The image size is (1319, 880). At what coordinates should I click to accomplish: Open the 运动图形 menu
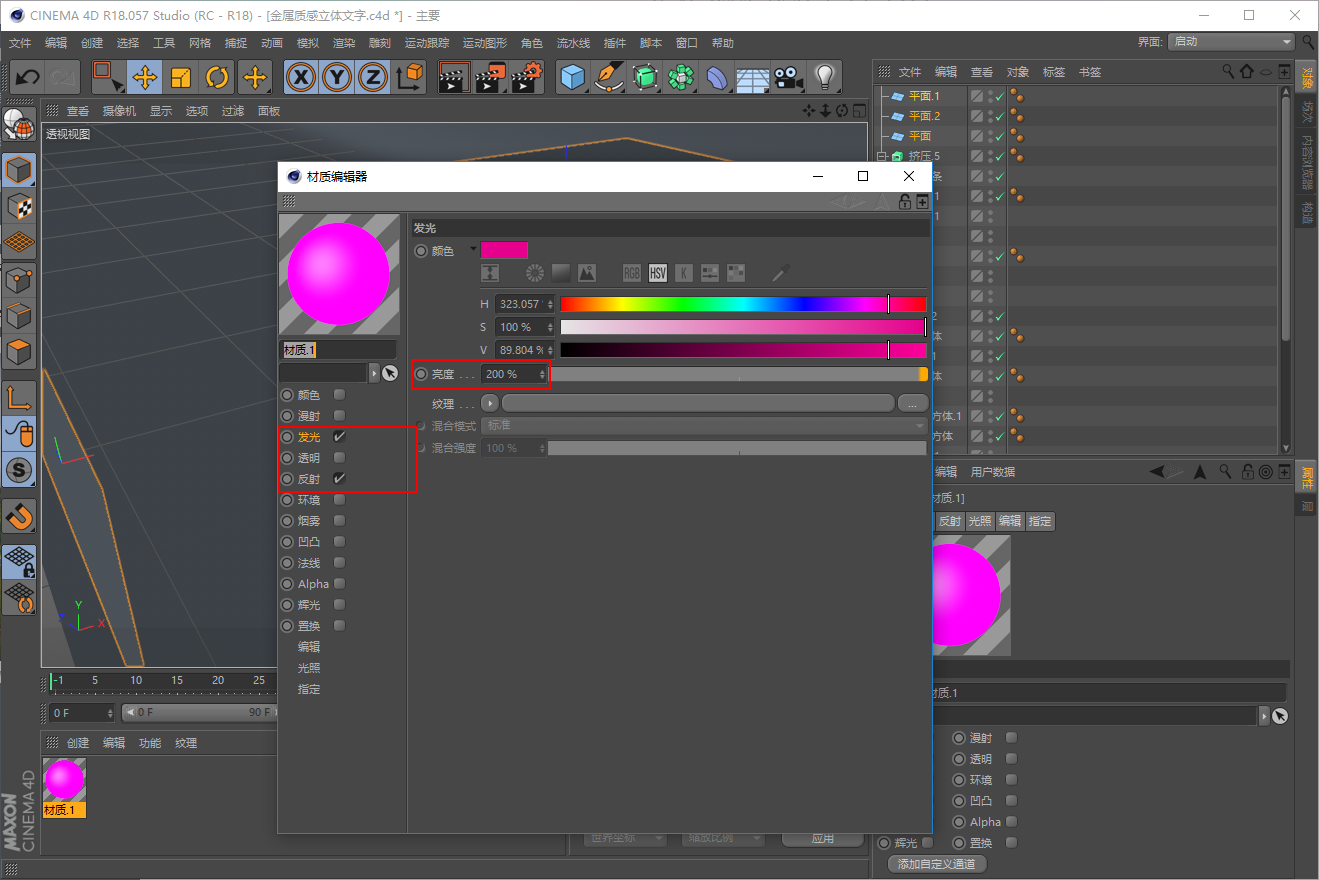click(x=485, y=43)
